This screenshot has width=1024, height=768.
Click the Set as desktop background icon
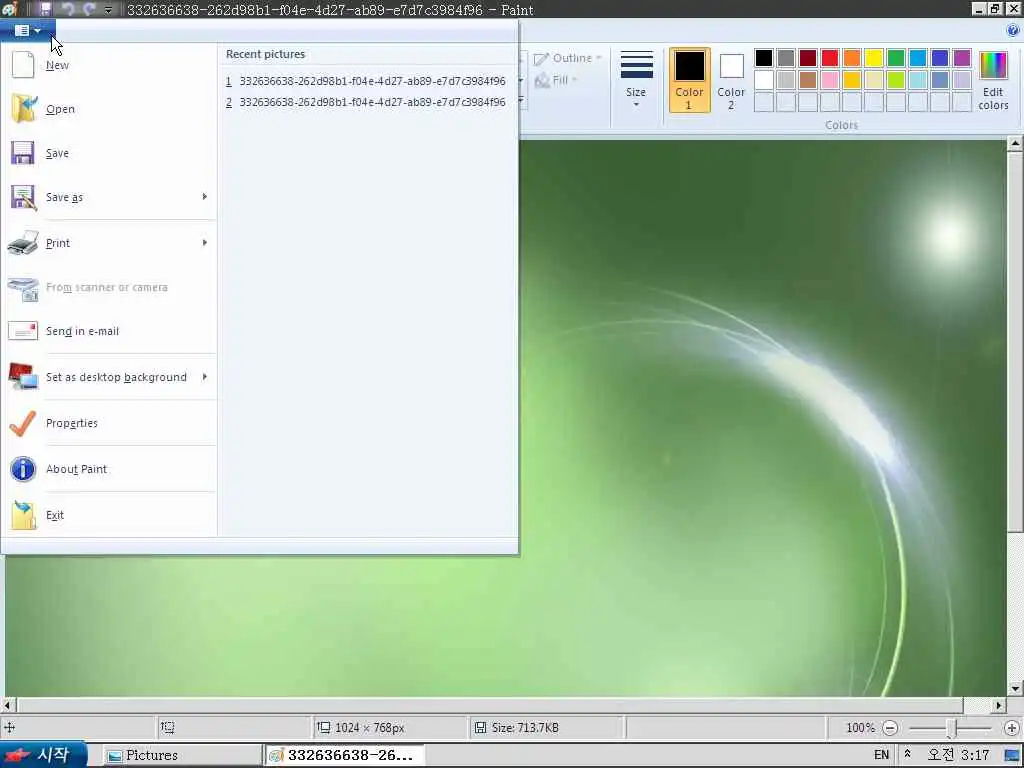click(x=23, y=377)
